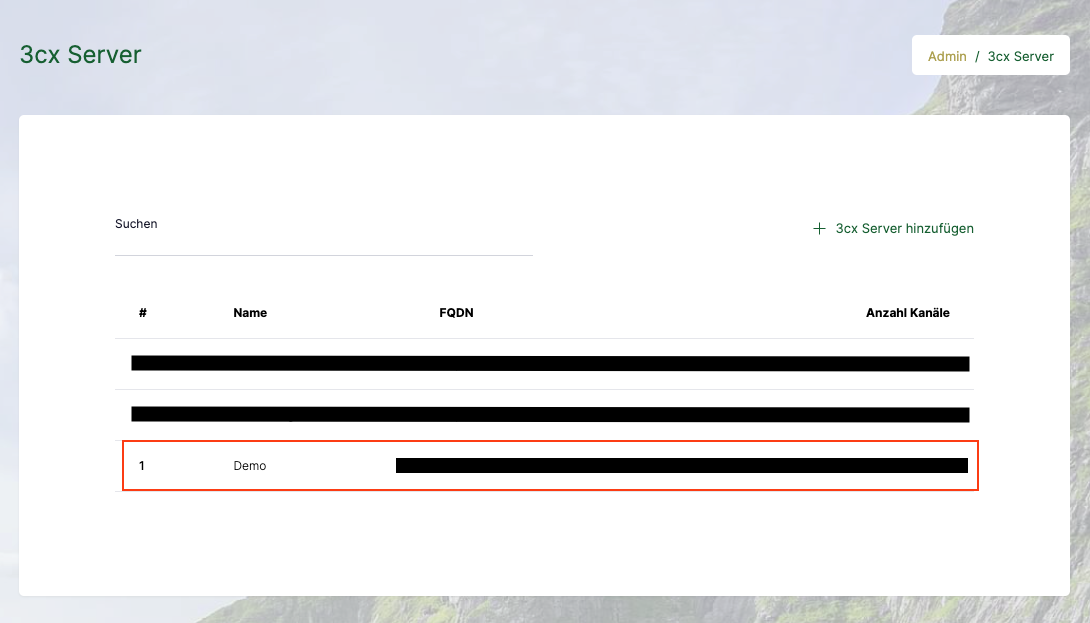The height and width of the screenshot is (623, 1090).
Task: Click the search underline below Suchen
Action: coord(323,257)
